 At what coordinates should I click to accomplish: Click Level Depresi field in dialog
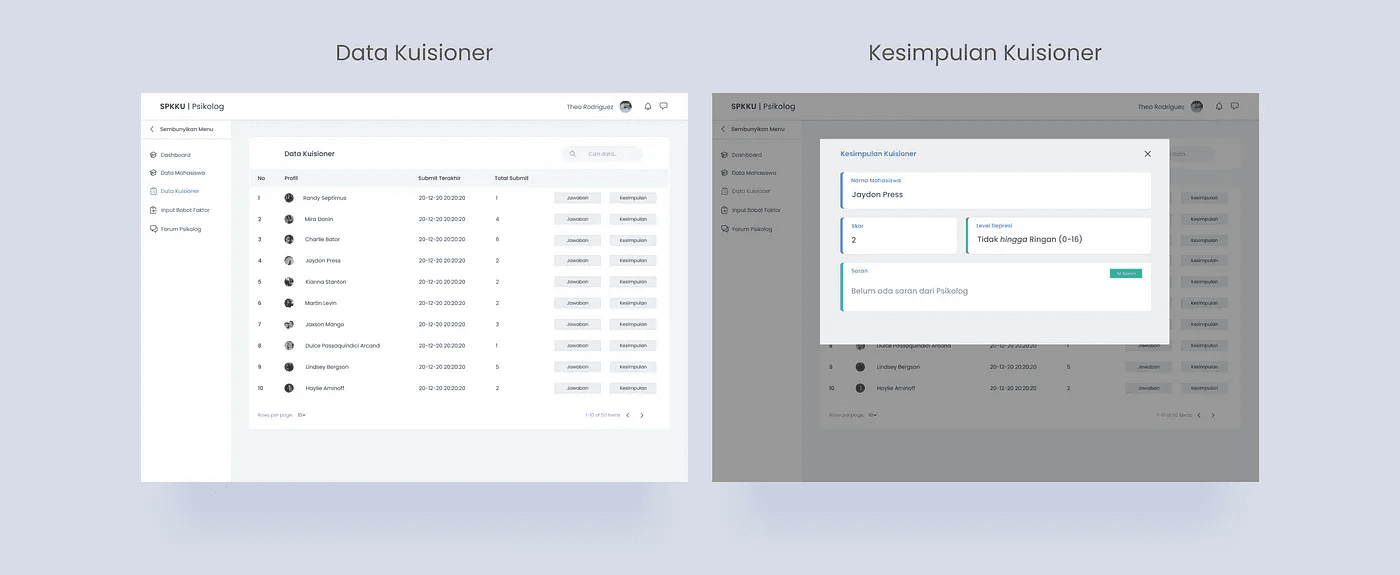1058,235
